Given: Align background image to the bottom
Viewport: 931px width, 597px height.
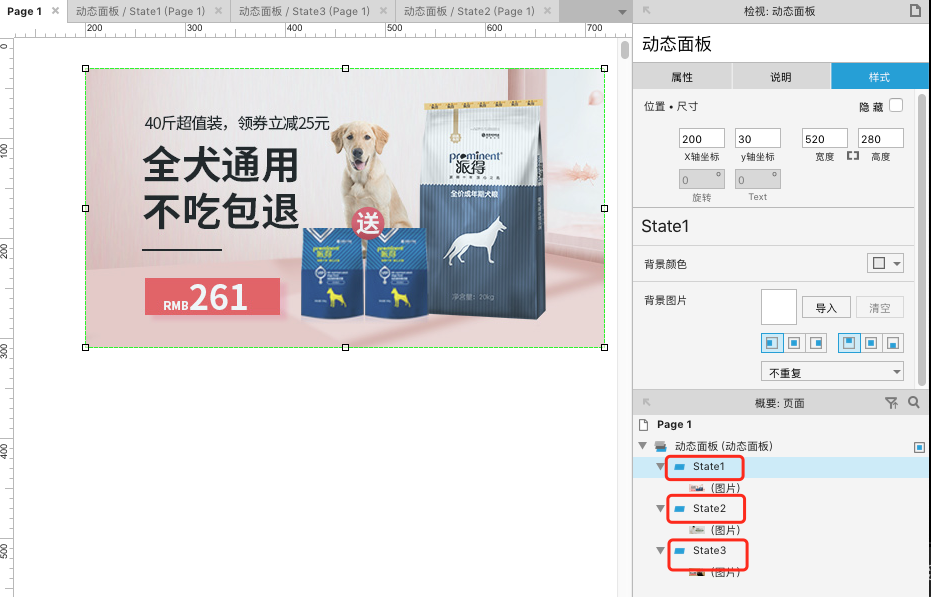Looking at the screenshot, I should (x=893, y=343).
